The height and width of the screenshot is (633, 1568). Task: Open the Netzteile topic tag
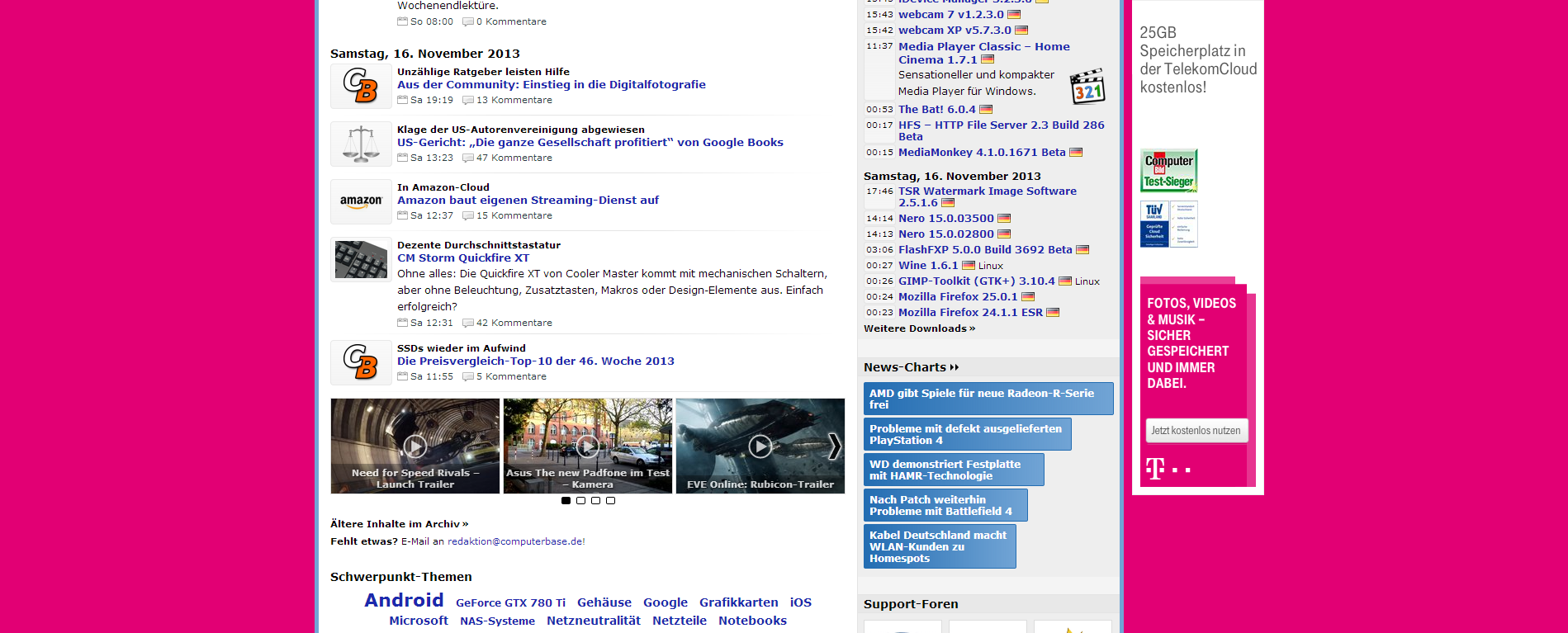click(680, 621)
